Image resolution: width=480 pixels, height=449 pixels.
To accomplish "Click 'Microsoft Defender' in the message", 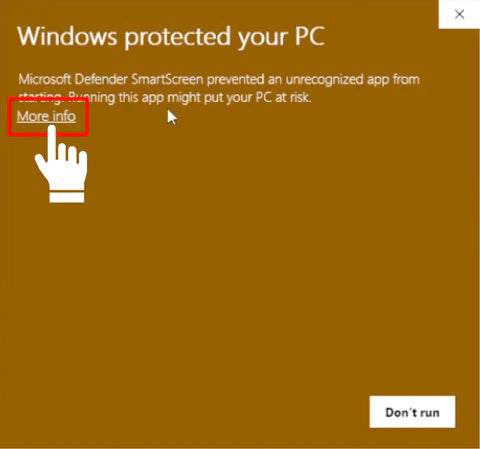I will pyautogui.click(x=73, y=79).
